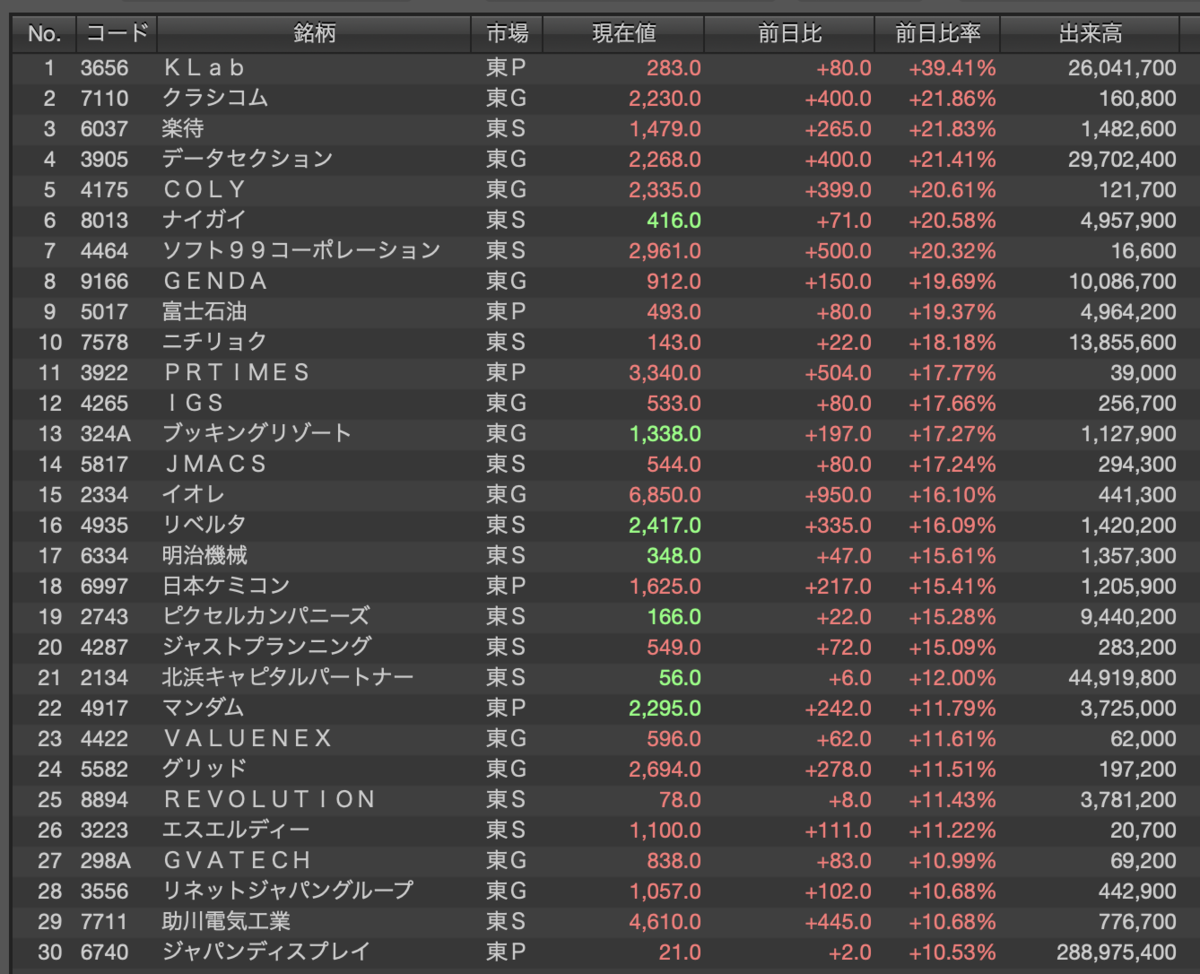
Task: Click volume 16,600
Action: tap(1145, 251)
